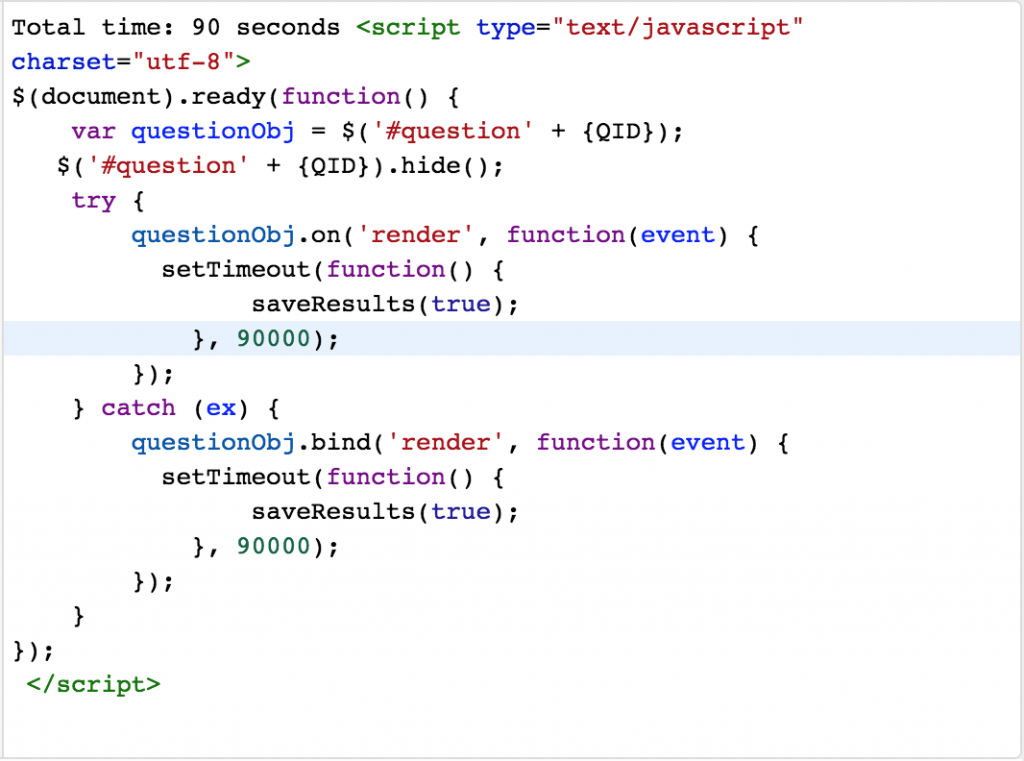
Task: Click "saveResults(true);" inside the catch block
Action: pyautogui.click(x=385, y=512)
